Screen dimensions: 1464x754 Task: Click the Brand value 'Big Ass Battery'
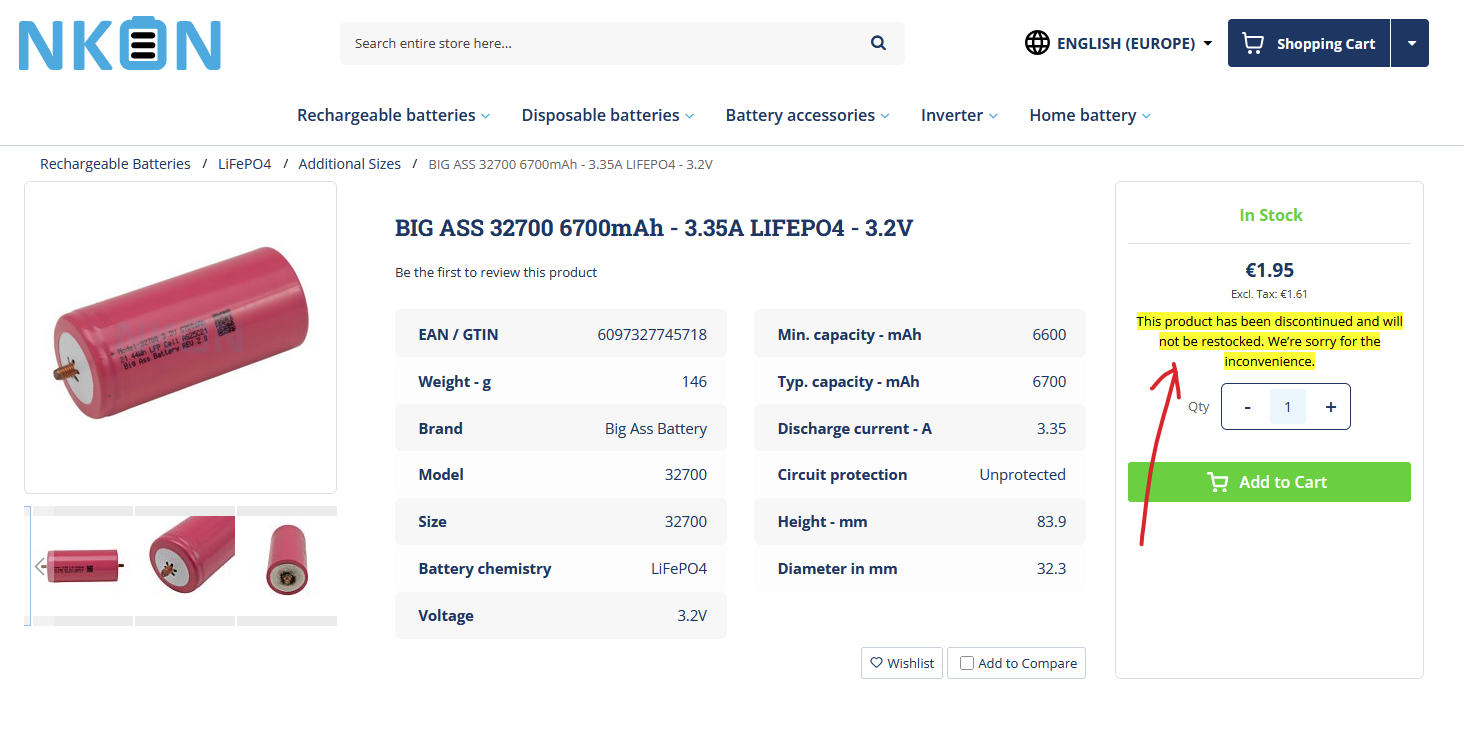pos(656,429)
